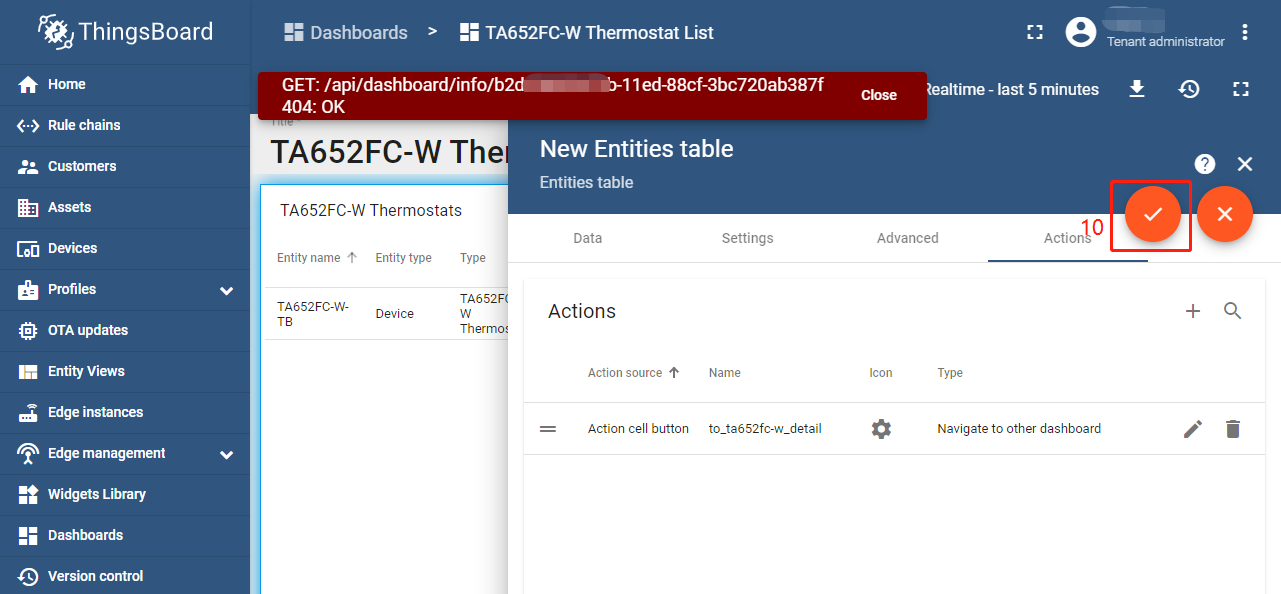
Task: Open OTA updates page
Action: coord(125,330)
